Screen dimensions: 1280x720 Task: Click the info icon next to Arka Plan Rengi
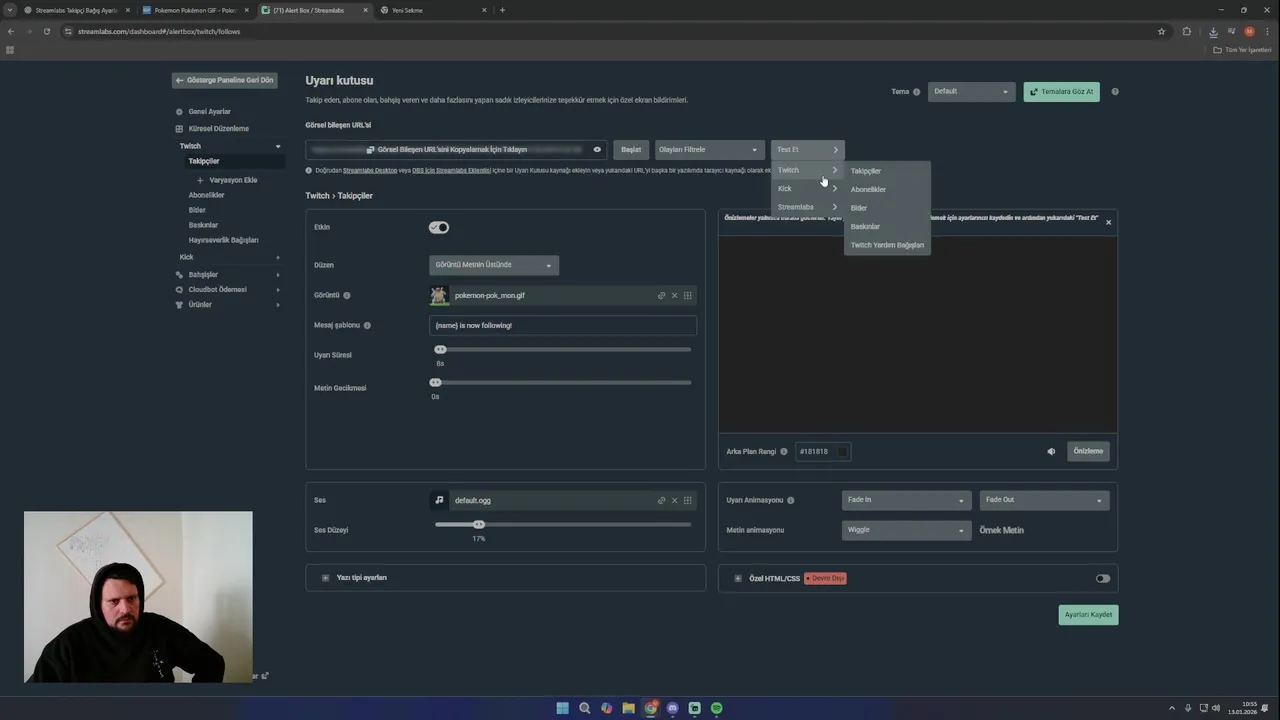tap(784, 452)
